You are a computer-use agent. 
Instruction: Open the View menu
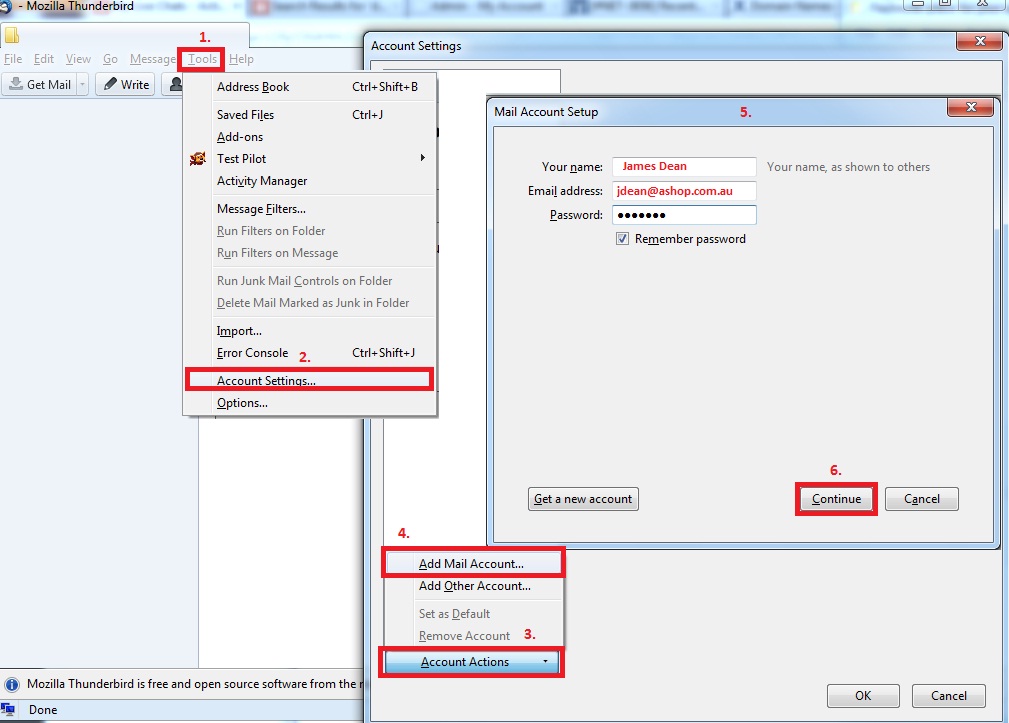click(78, 59)
